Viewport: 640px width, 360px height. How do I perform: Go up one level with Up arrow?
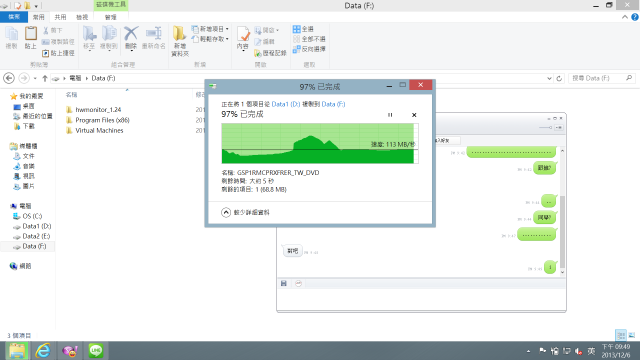pos(45,78)
